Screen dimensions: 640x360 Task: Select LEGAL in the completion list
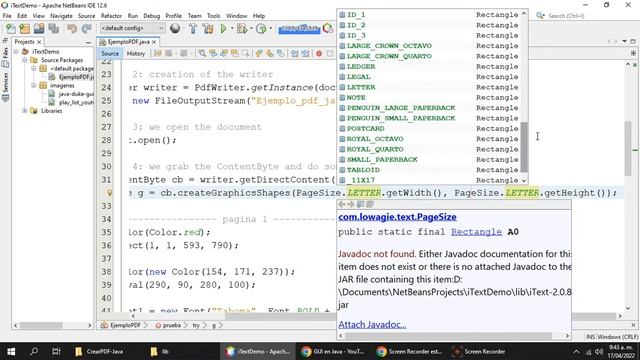tap(429, 77)
